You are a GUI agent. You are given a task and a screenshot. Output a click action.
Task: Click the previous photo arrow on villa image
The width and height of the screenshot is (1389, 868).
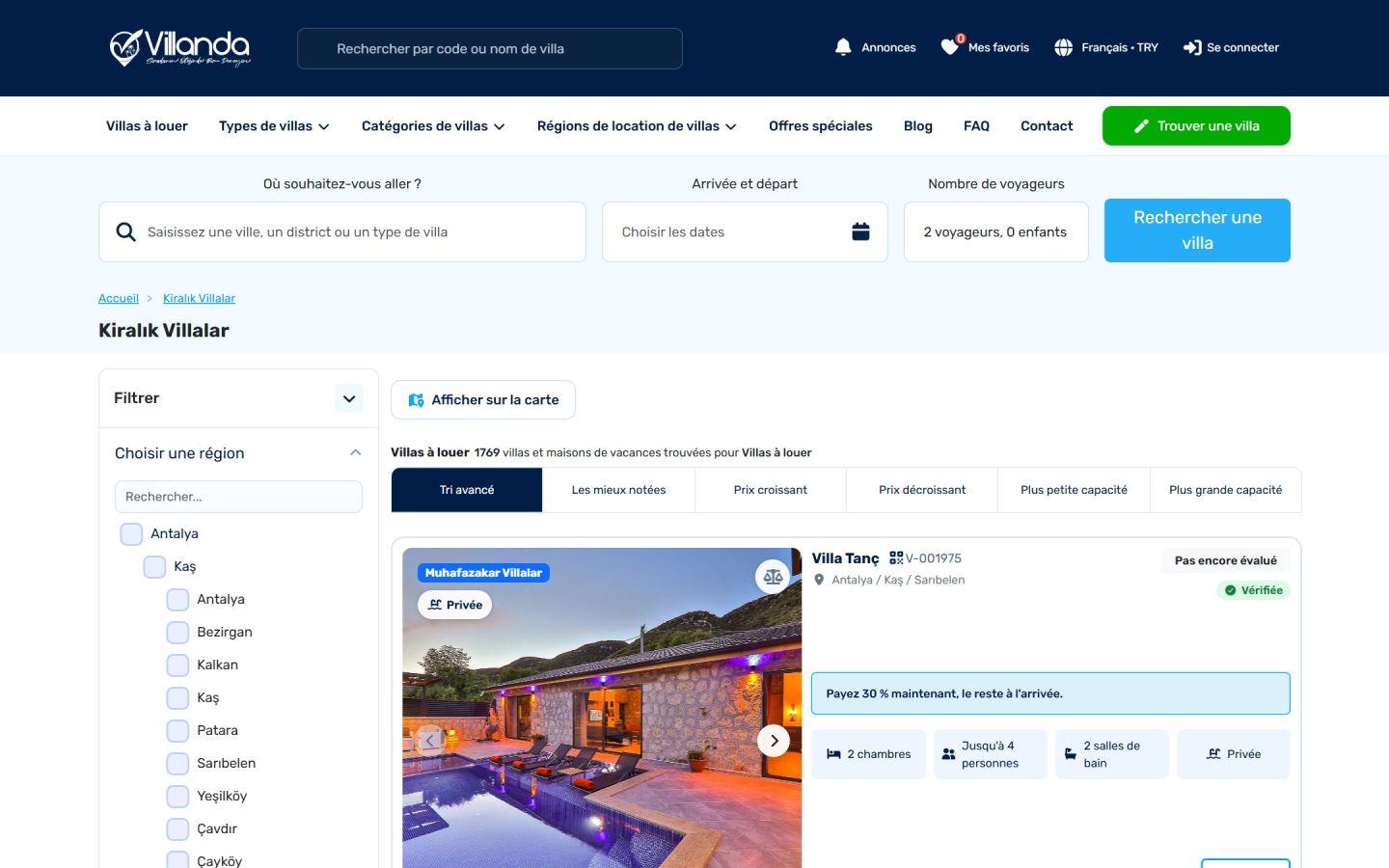(x=430, y=741)
